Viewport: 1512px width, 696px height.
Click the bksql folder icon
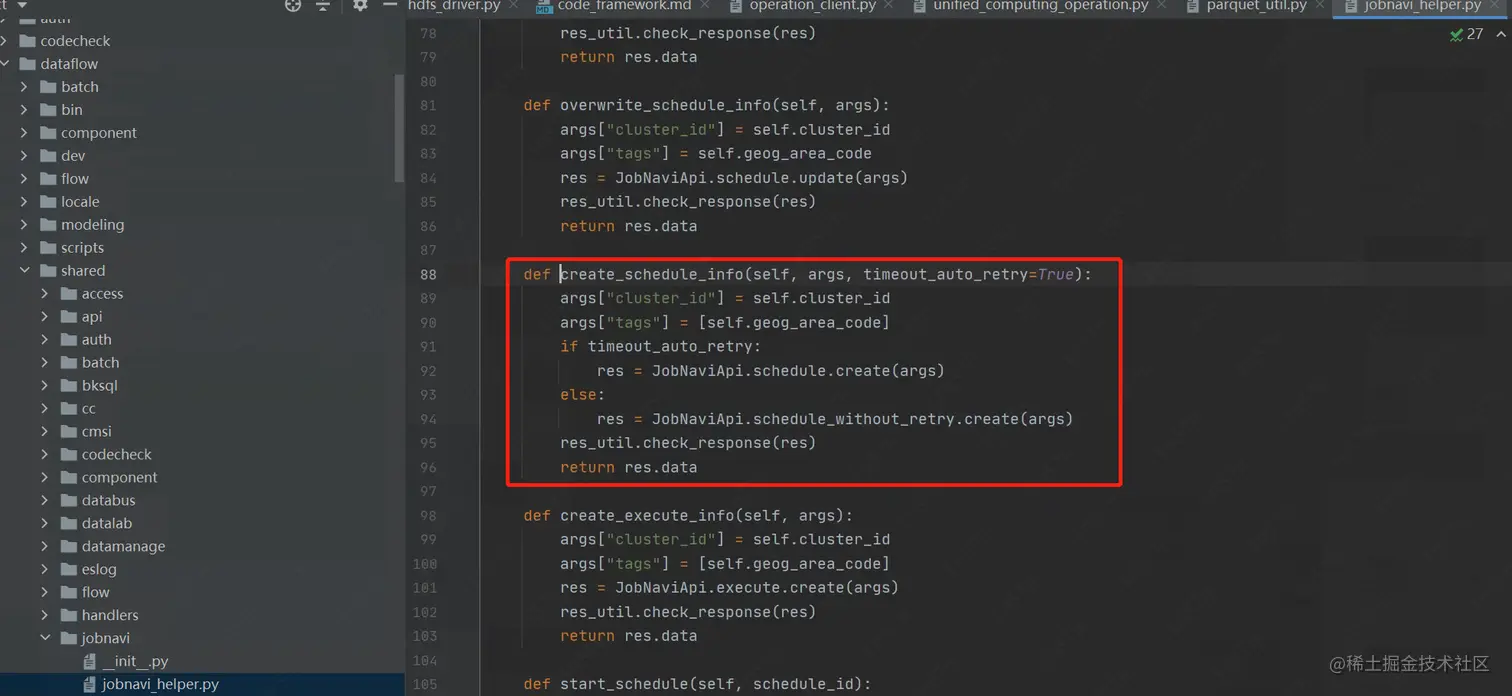point(69,386)
